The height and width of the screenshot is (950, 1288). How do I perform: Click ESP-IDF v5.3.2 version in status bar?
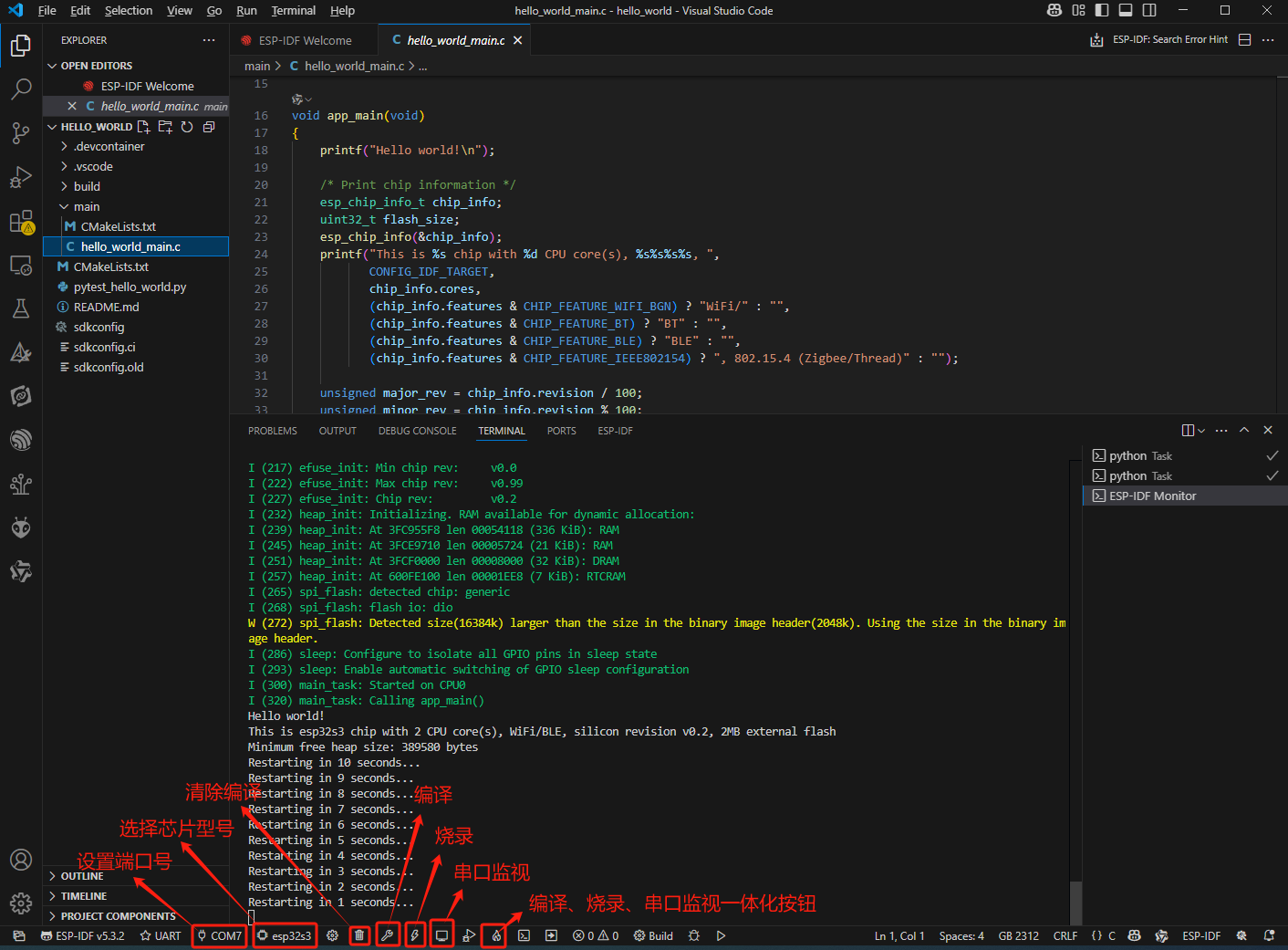(x=83, y=935)
